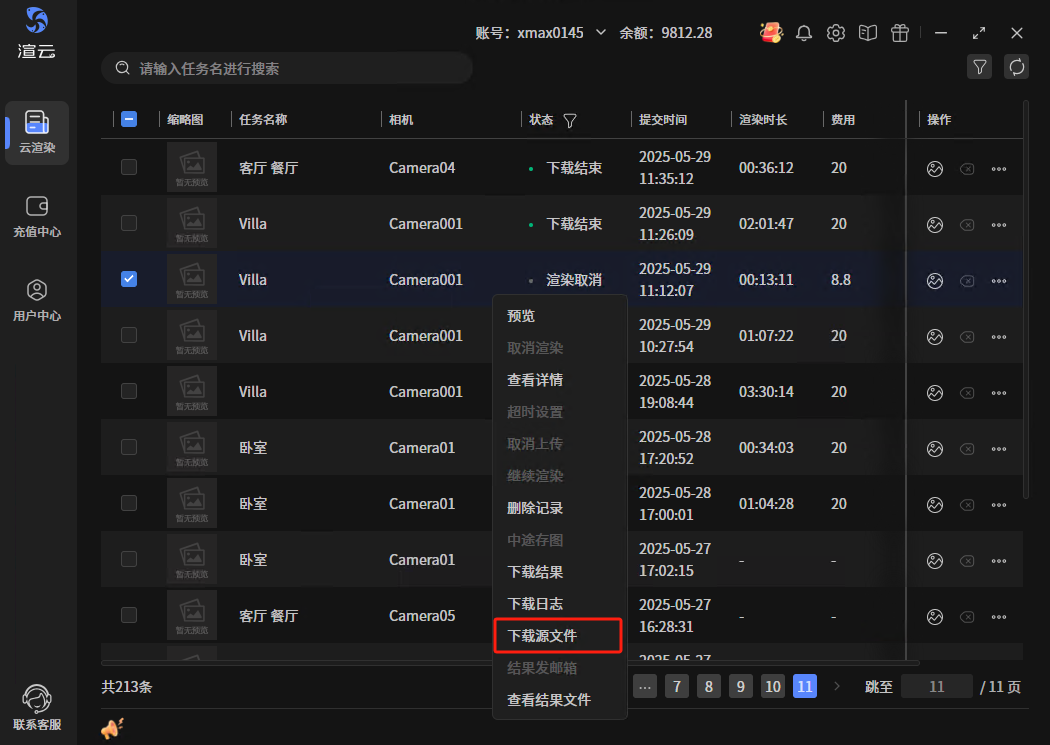Open the 状态 column filter funnel
The height and width of the screenshot is (745, 1050).
[x=570, y=120]
